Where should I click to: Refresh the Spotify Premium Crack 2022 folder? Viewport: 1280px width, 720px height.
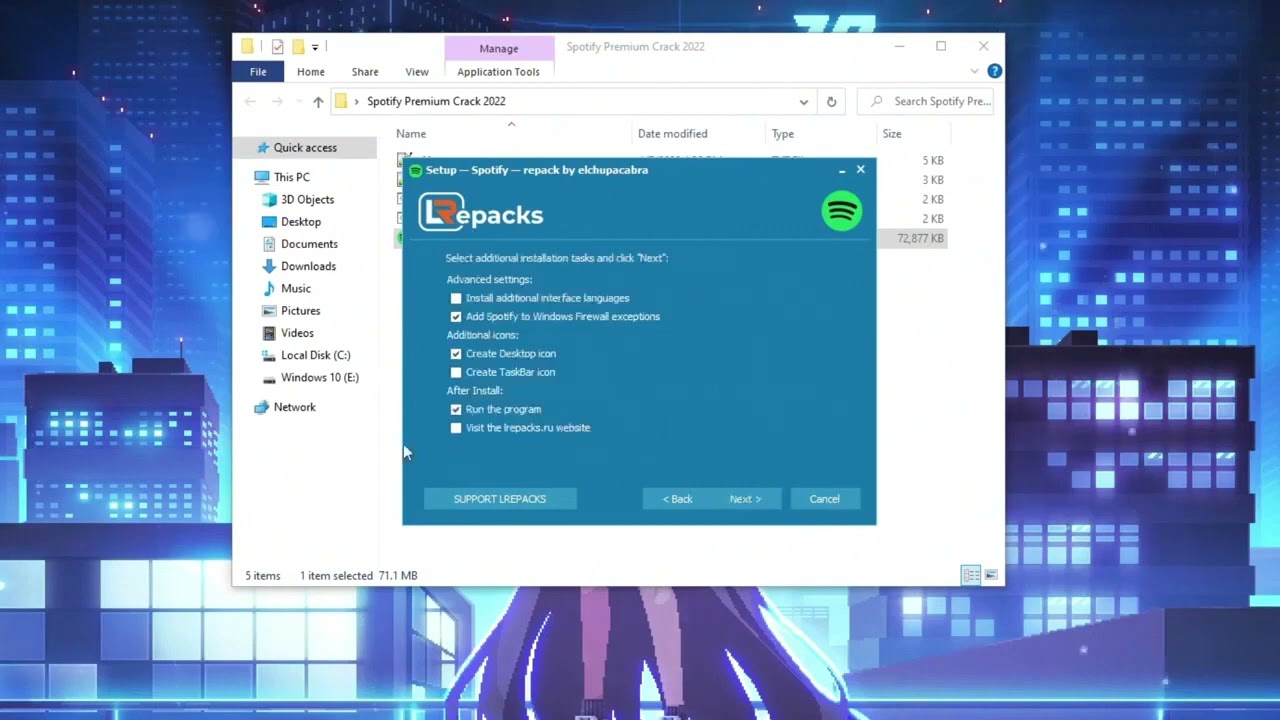point(831,101)
